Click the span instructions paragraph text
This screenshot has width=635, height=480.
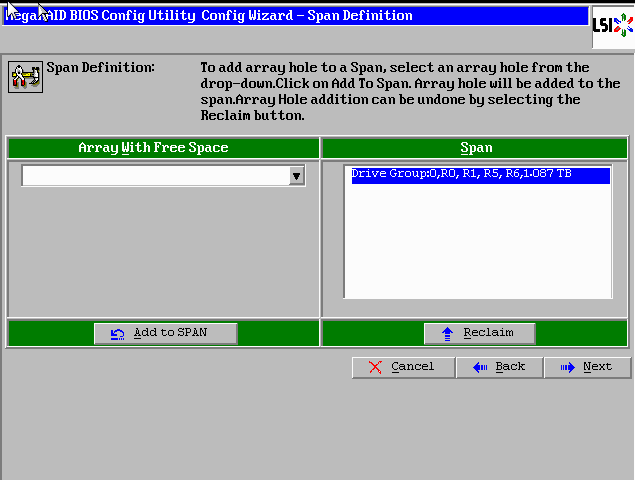click(410, 91)
